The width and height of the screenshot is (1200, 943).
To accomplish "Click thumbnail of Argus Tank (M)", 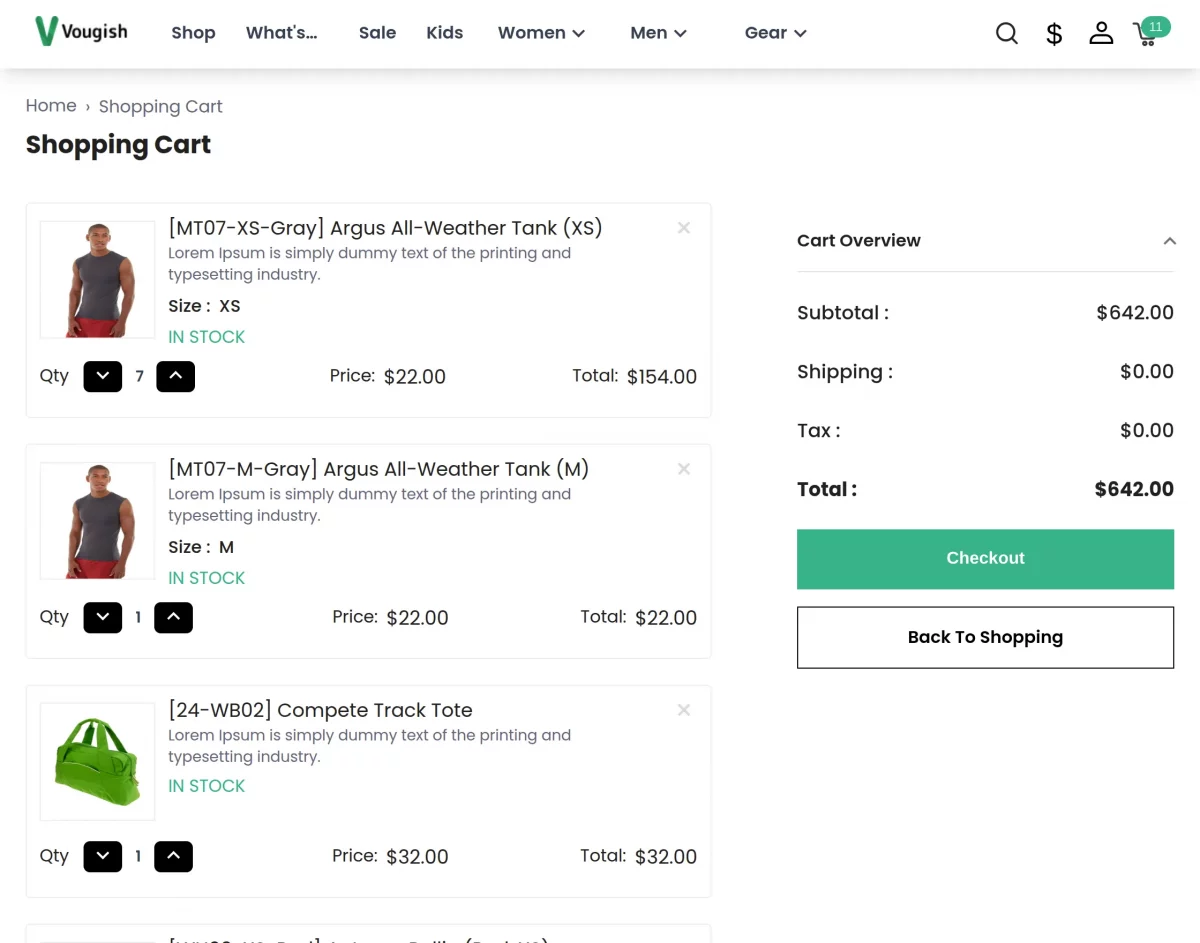I will click(97, 521).
